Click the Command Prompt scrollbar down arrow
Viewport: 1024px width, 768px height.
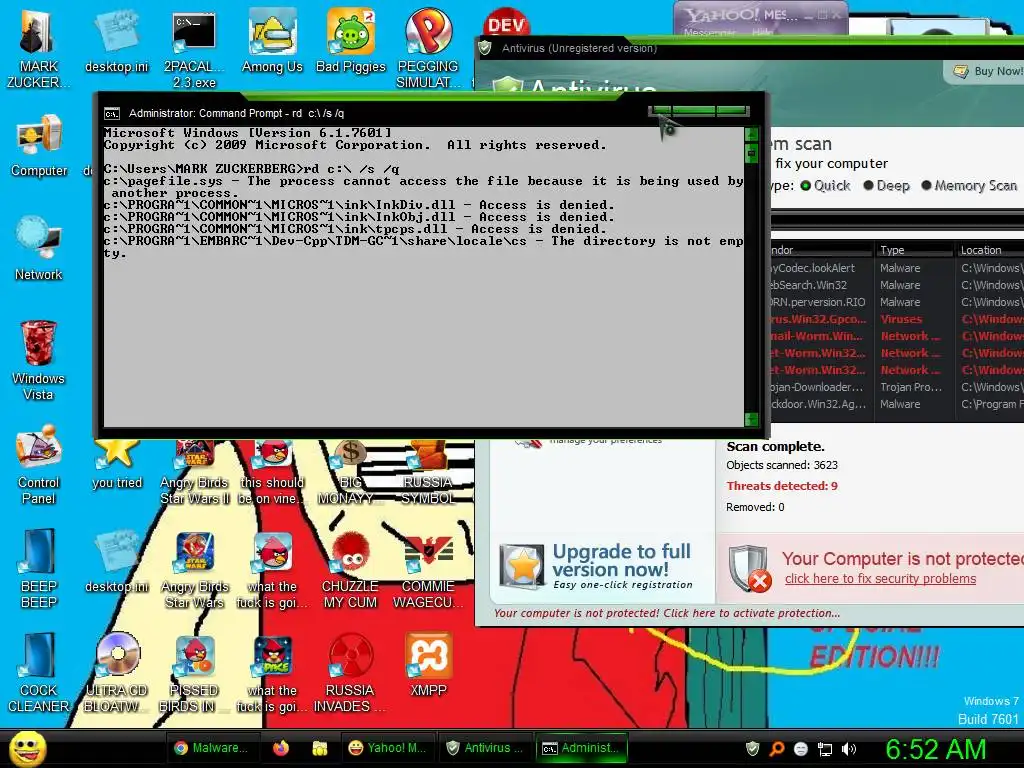point(751,419)
